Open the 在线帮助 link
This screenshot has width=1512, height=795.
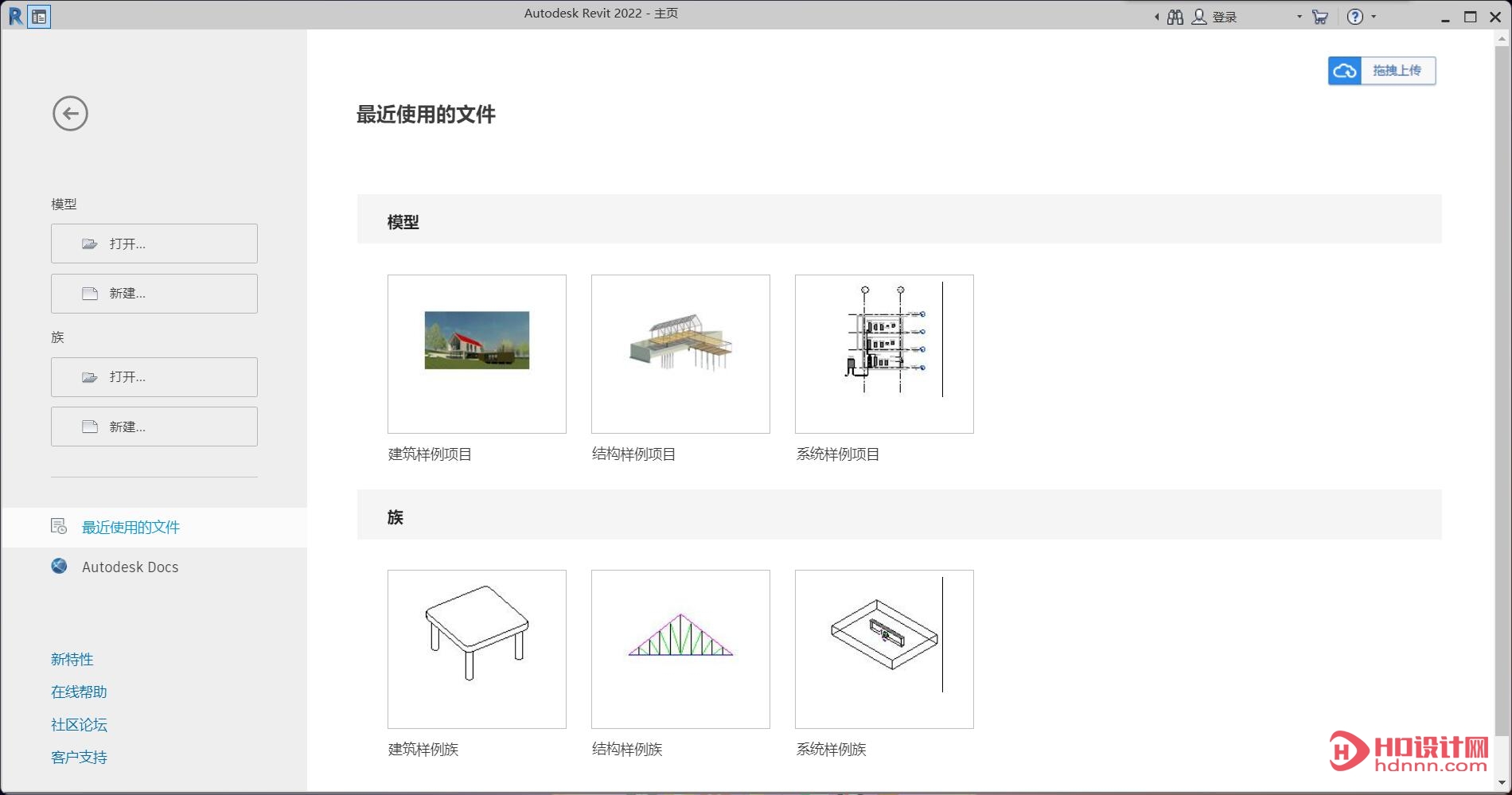click(x=79, y=692)
